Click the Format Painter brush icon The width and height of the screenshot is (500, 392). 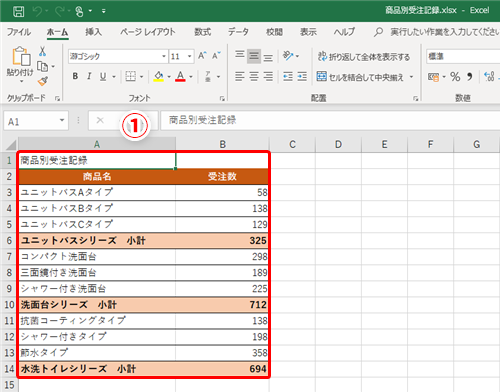click(x=43, y=81)
